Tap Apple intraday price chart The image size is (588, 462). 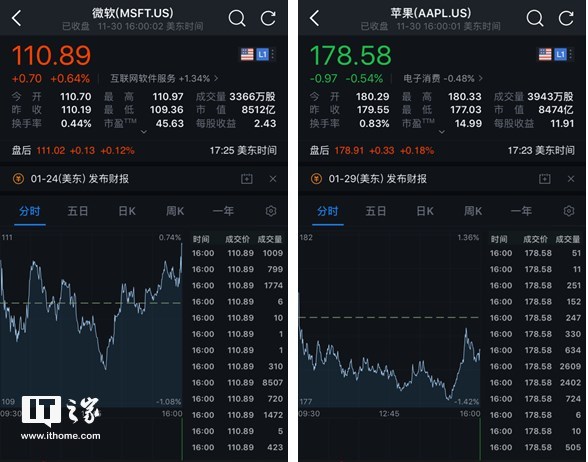(x=389, y=321)
